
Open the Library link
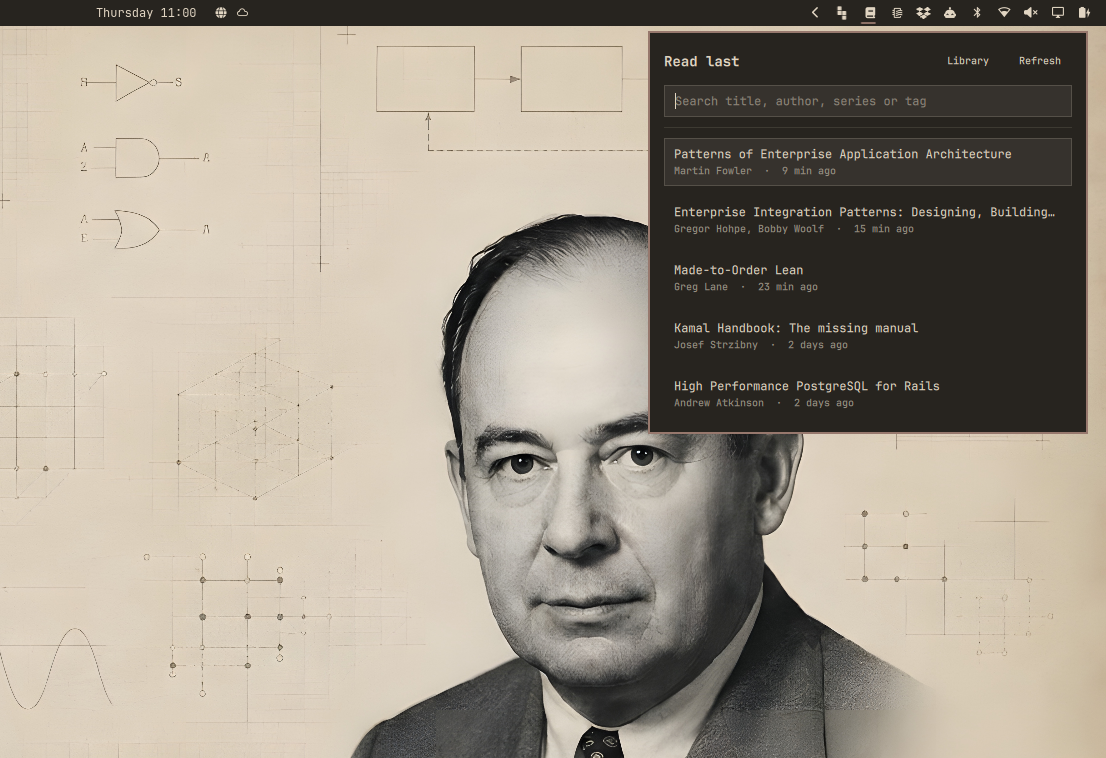click(968, 61)
